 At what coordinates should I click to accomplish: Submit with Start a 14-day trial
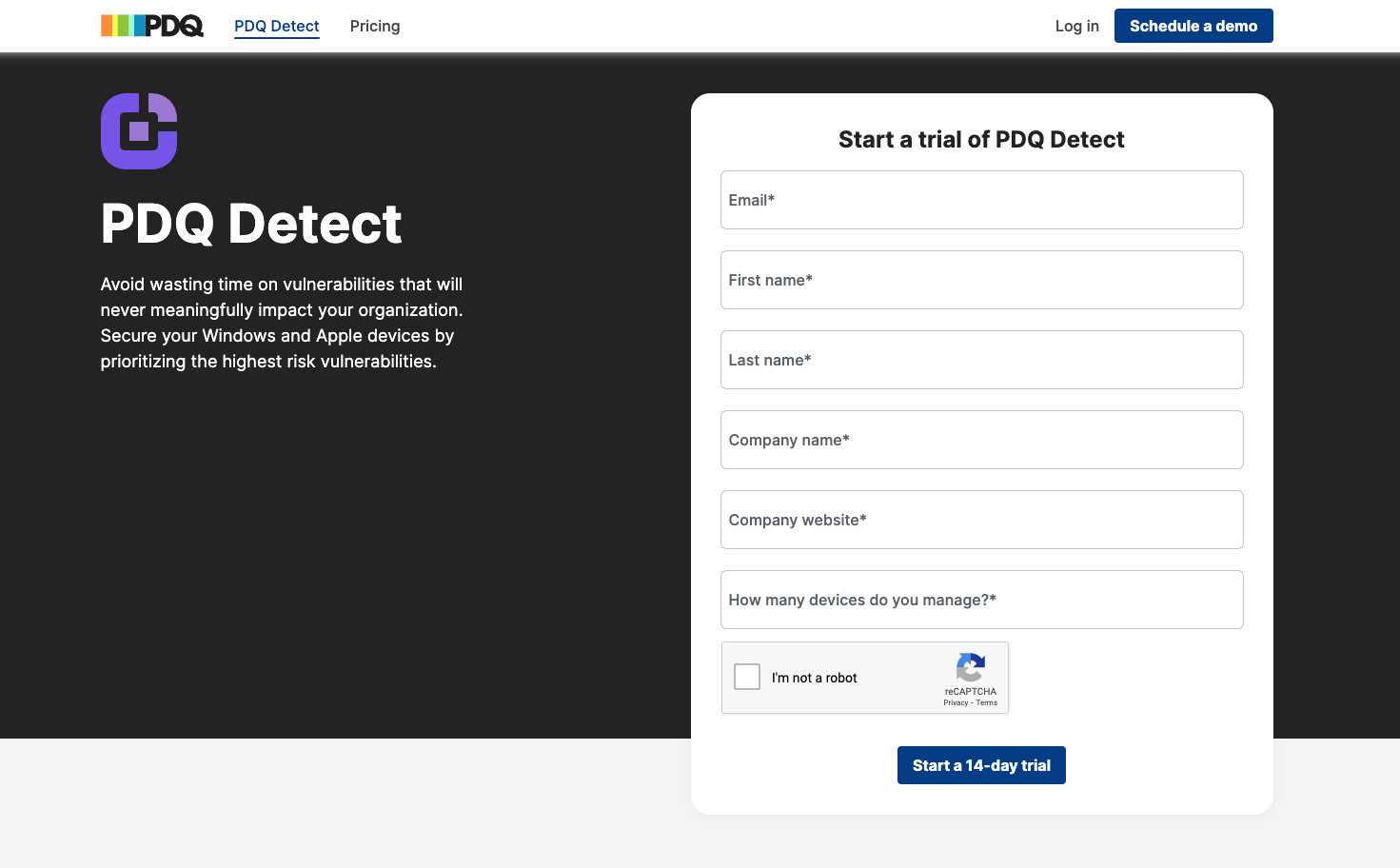click(x=981, y=765)
